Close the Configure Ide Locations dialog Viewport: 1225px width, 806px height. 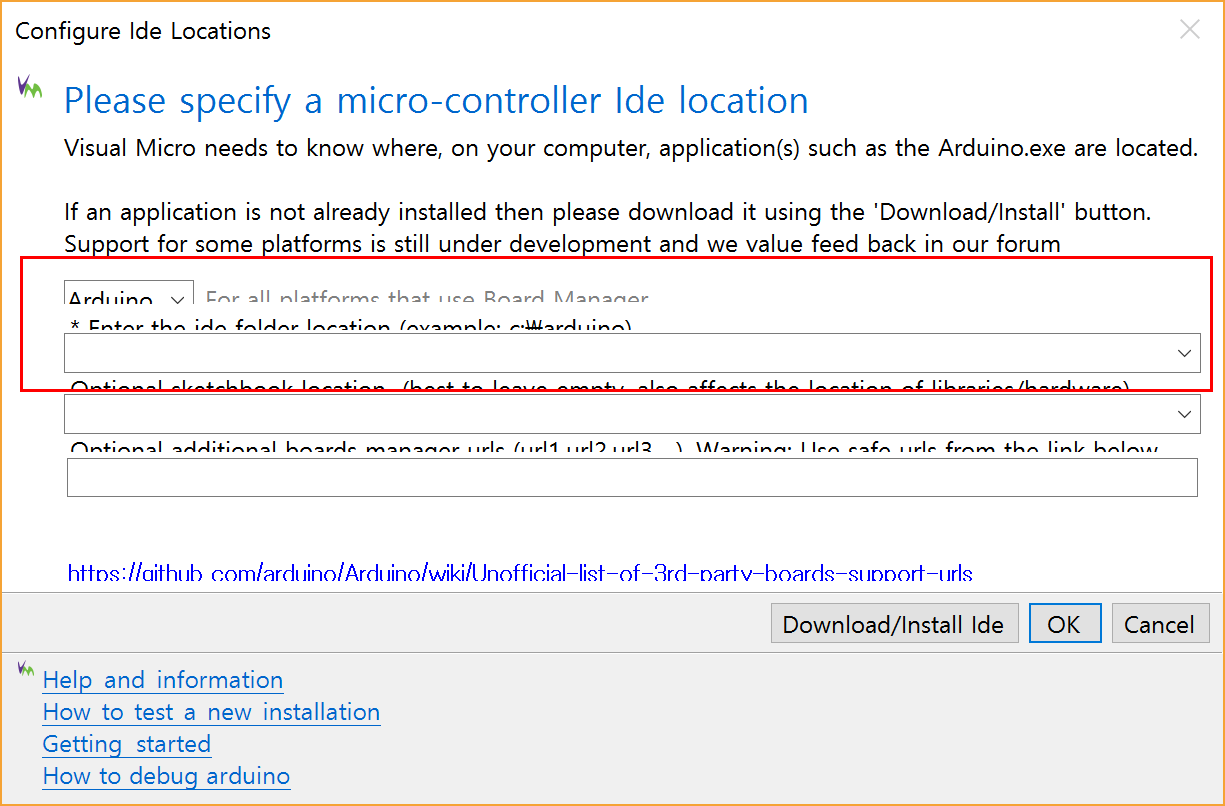coord(1189,29)
